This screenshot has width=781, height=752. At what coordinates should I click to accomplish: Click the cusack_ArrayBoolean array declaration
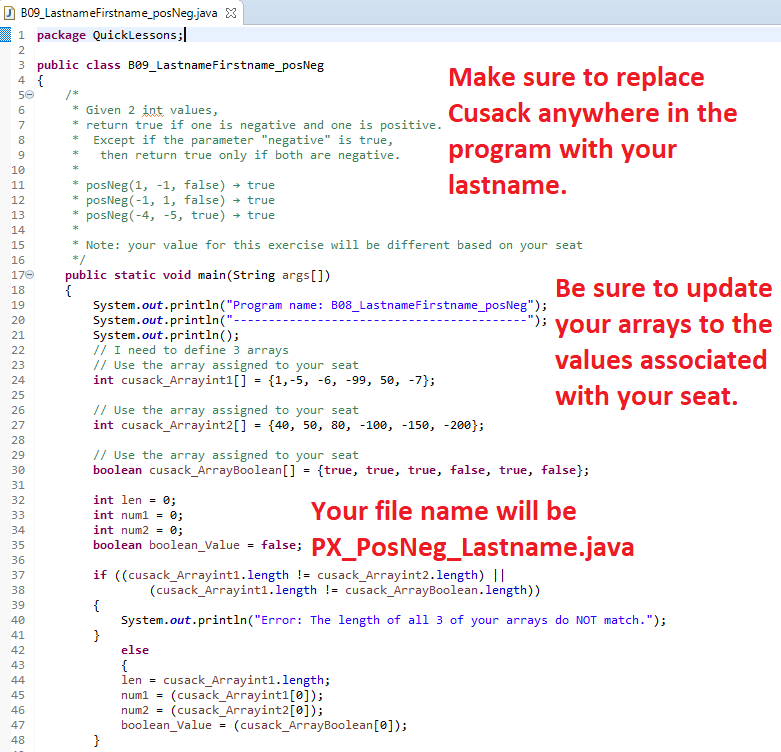205,470
